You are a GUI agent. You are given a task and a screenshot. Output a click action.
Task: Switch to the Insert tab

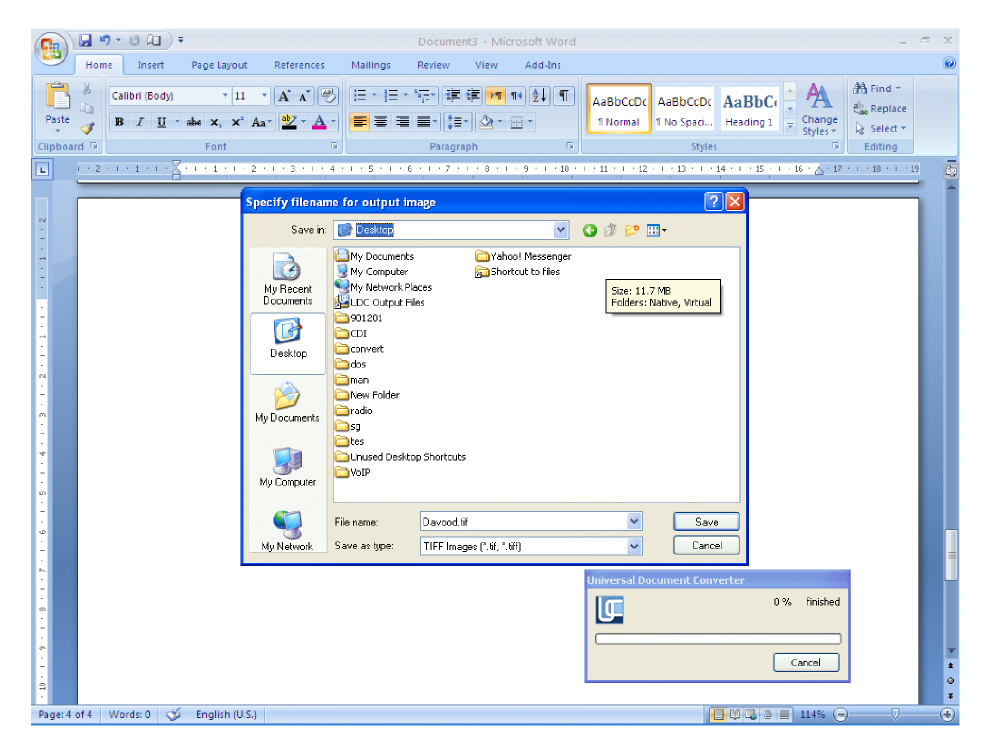click(x=150, y=65)
